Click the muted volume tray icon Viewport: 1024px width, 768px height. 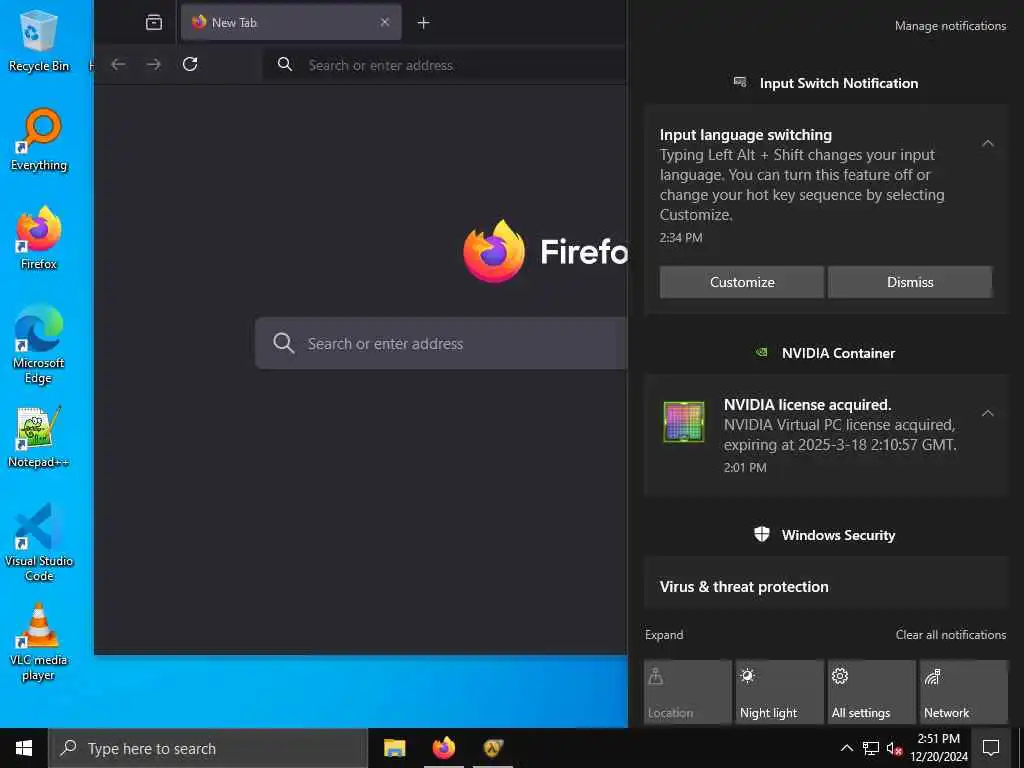[894, 748]
